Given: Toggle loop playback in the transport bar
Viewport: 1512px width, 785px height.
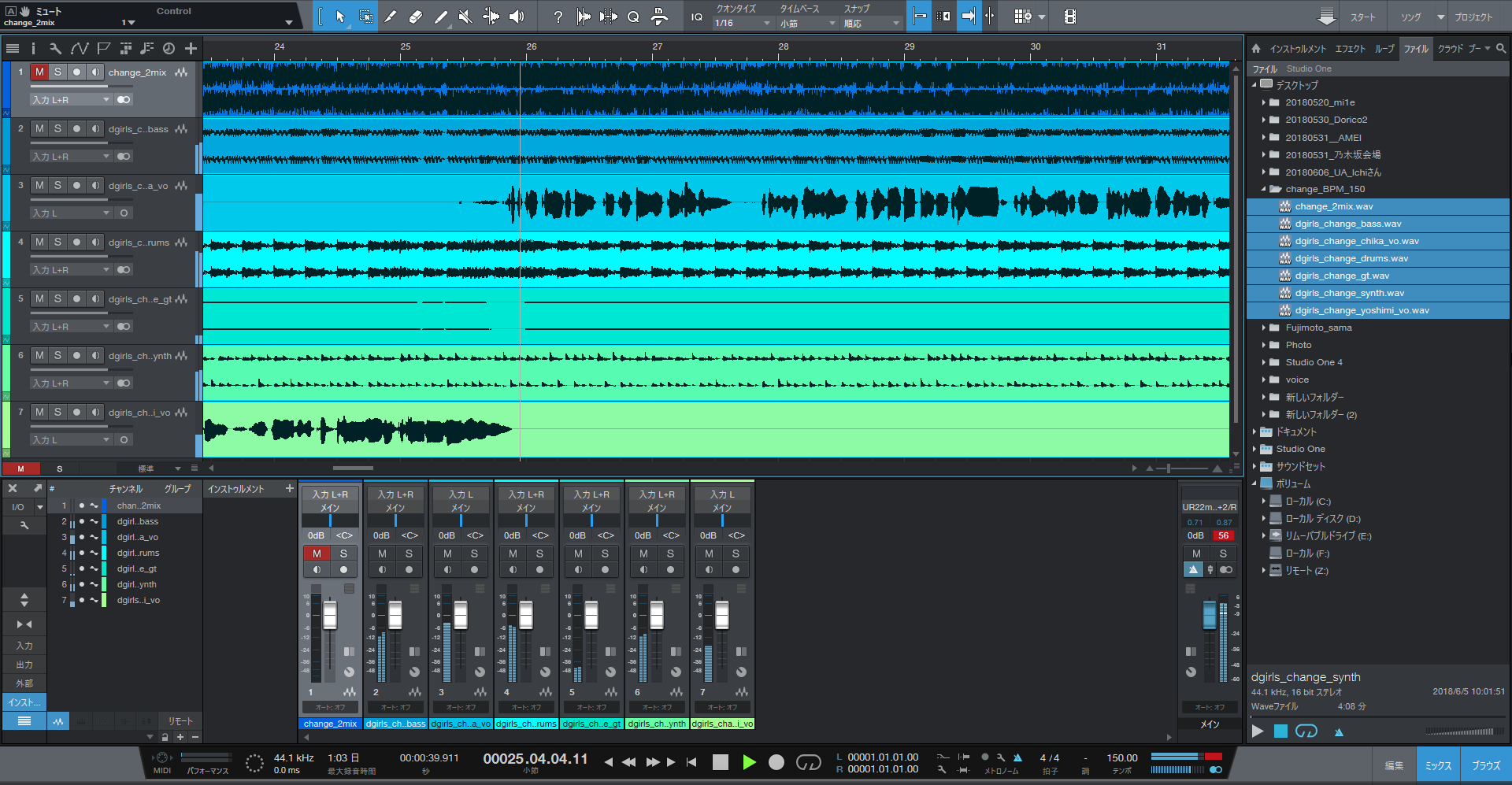Looking at the screenshot, I should [x=808, y=762].
